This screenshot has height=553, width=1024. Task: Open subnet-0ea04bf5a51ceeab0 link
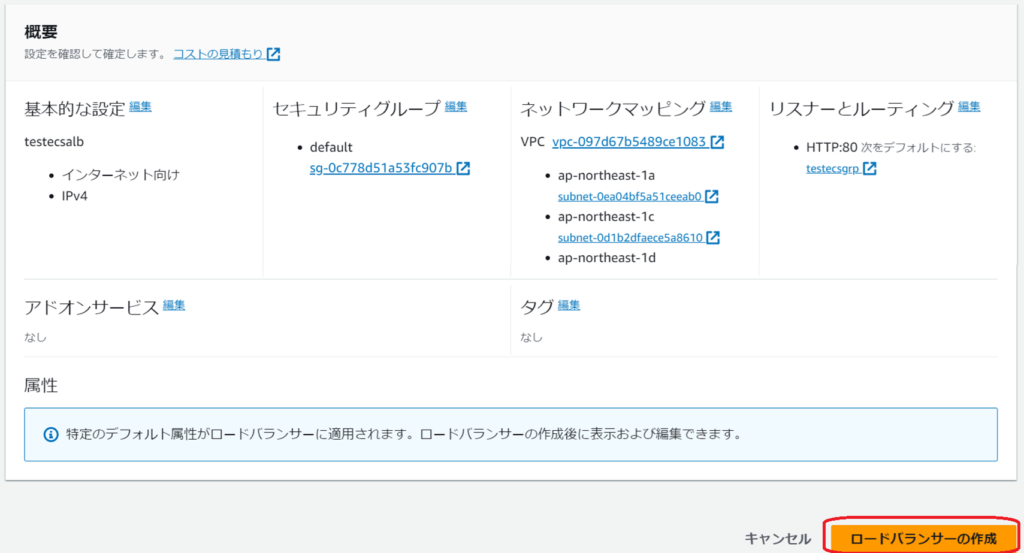[630, 197]
